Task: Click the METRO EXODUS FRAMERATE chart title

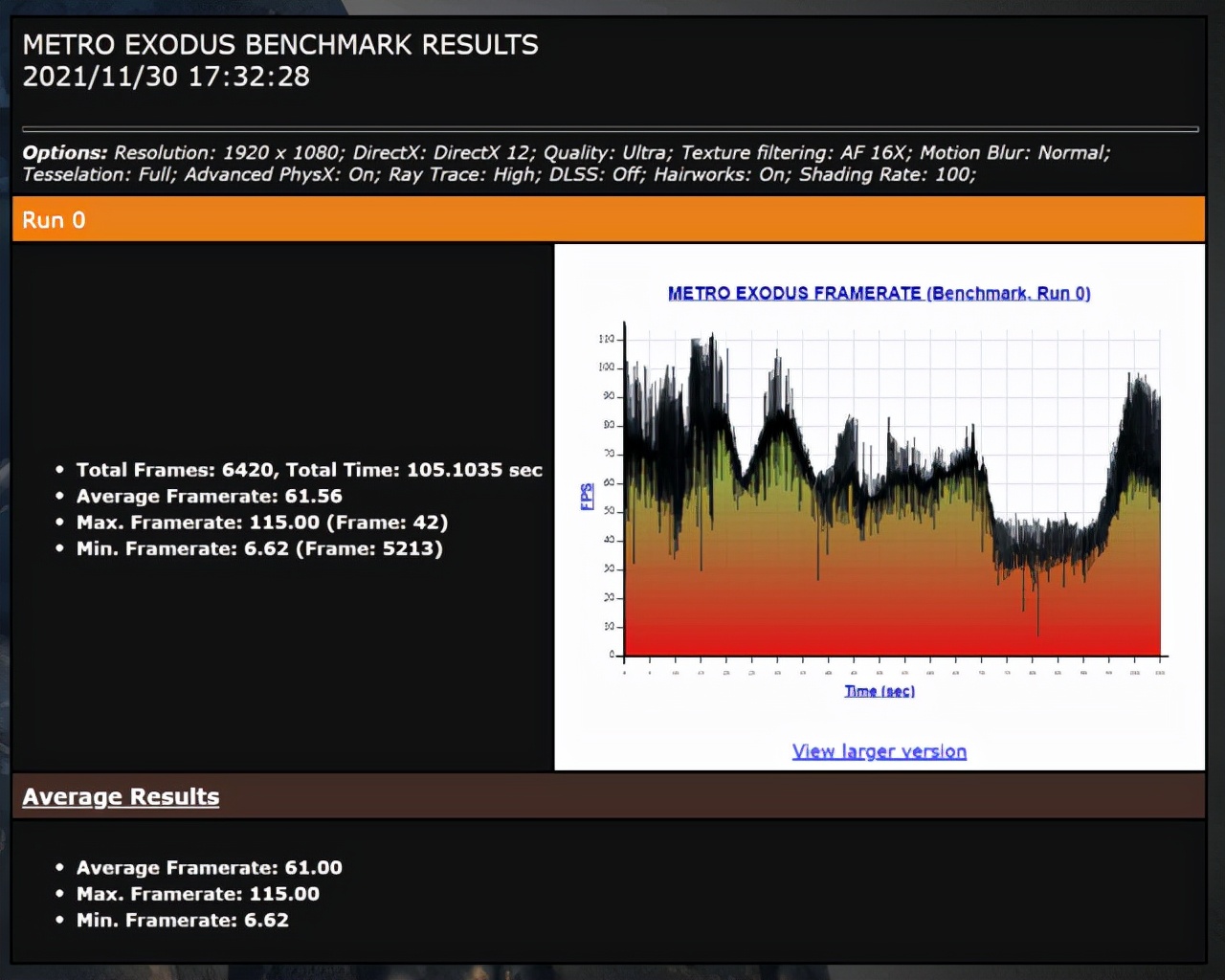Action: (879, 294)
